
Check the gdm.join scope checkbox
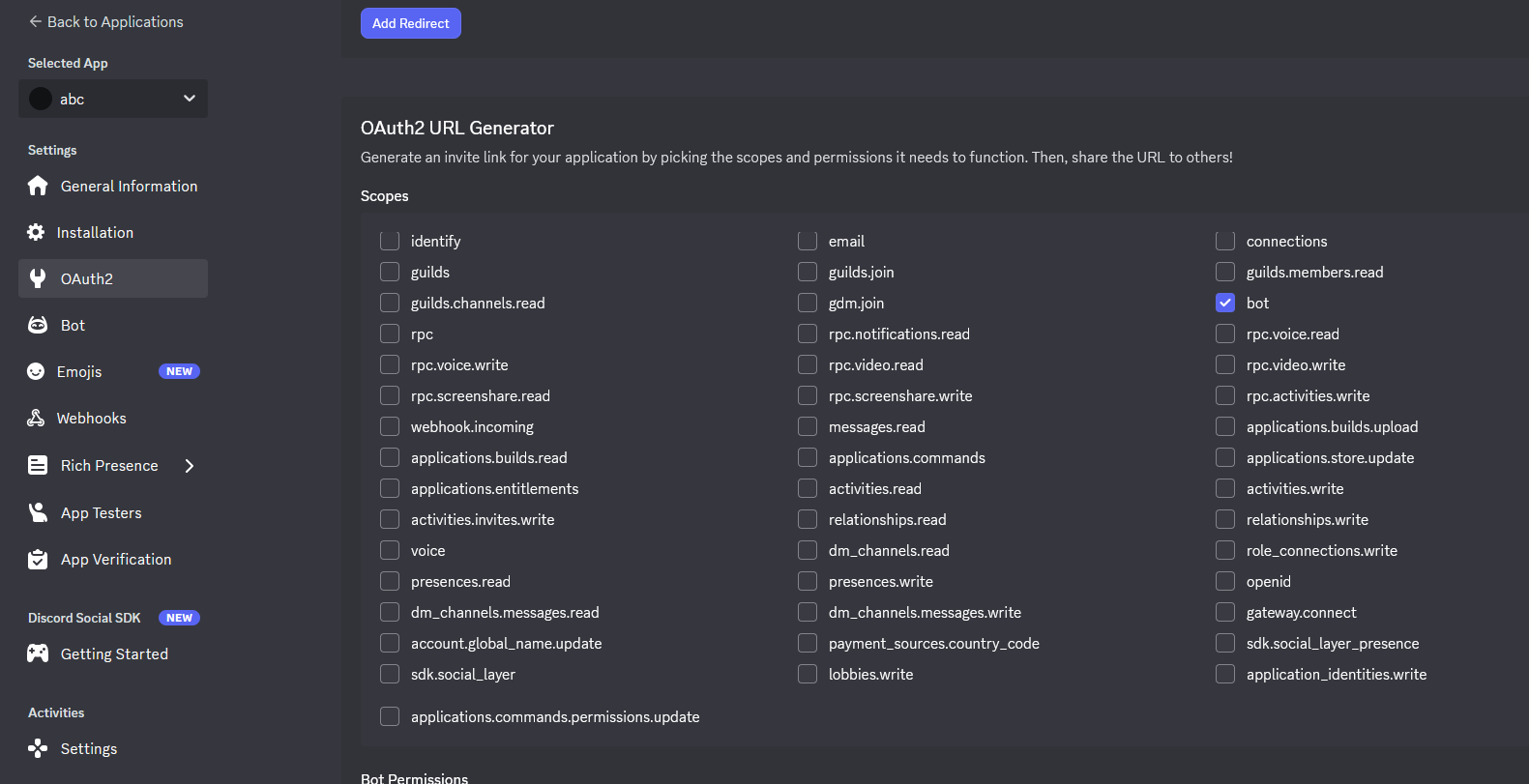point(808,303)
